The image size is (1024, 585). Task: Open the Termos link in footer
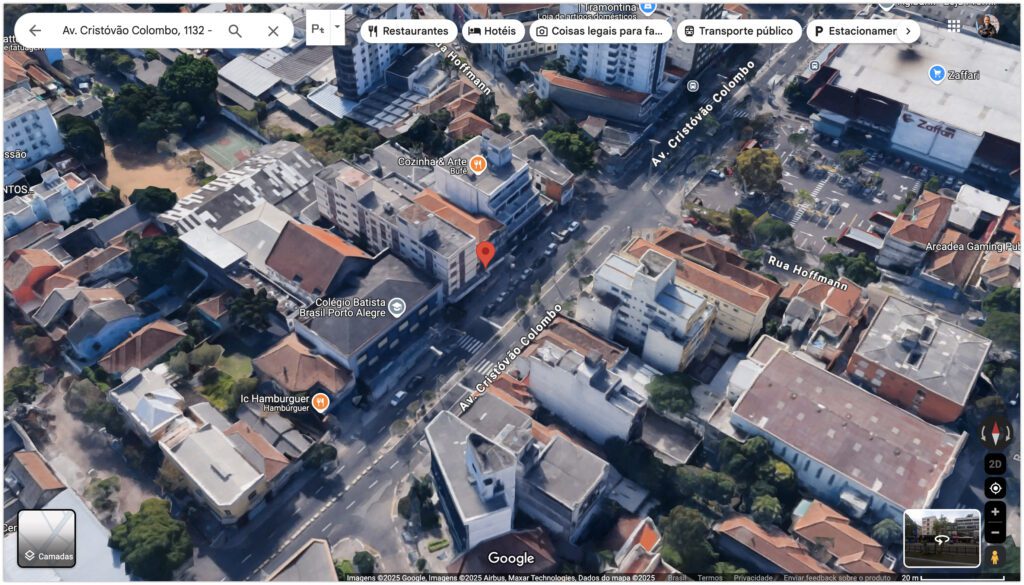pyautogui.click(x=710, y=578)
